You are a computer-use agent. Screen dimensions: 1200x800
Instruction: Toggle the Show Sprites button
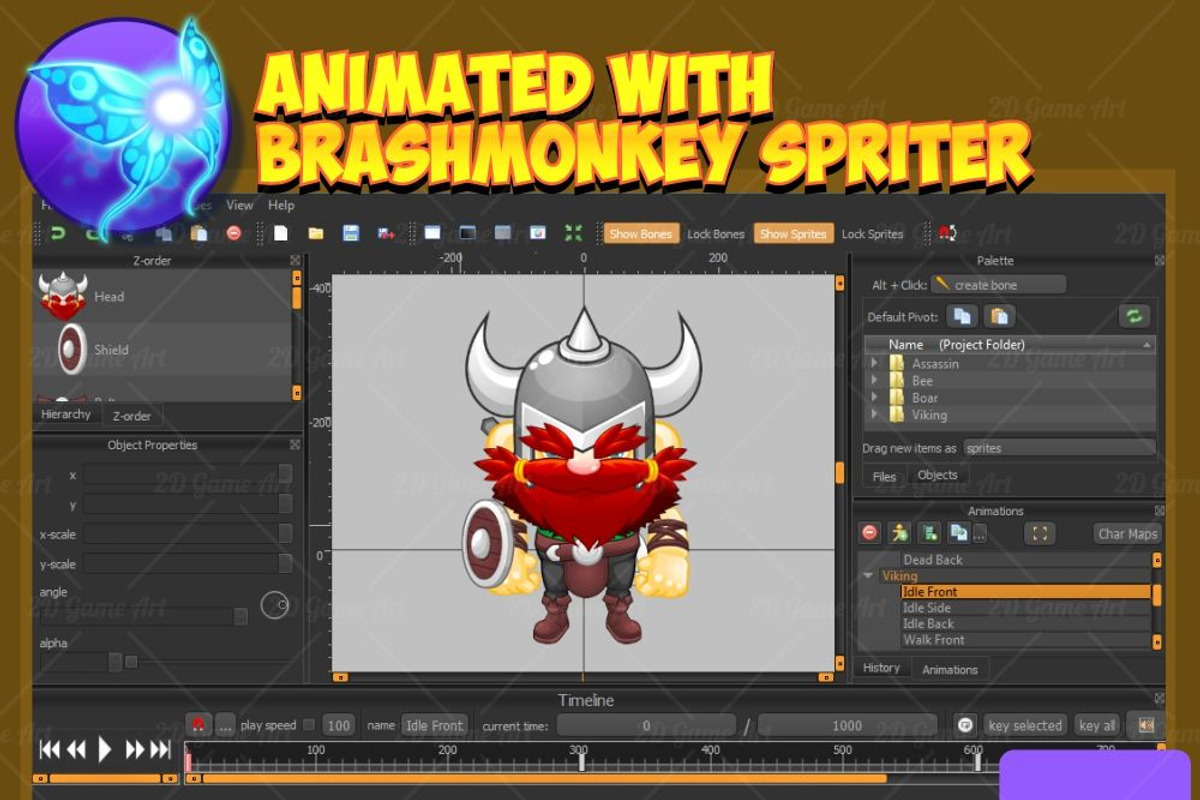coord(793,234)
